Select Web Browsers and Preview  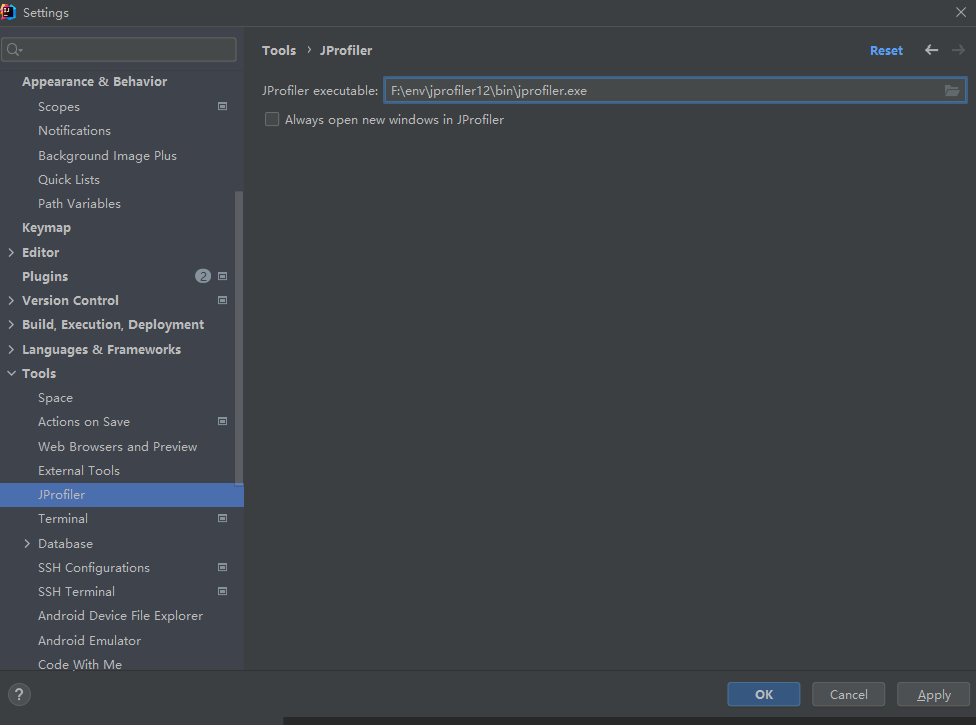(x=117, y=447)
